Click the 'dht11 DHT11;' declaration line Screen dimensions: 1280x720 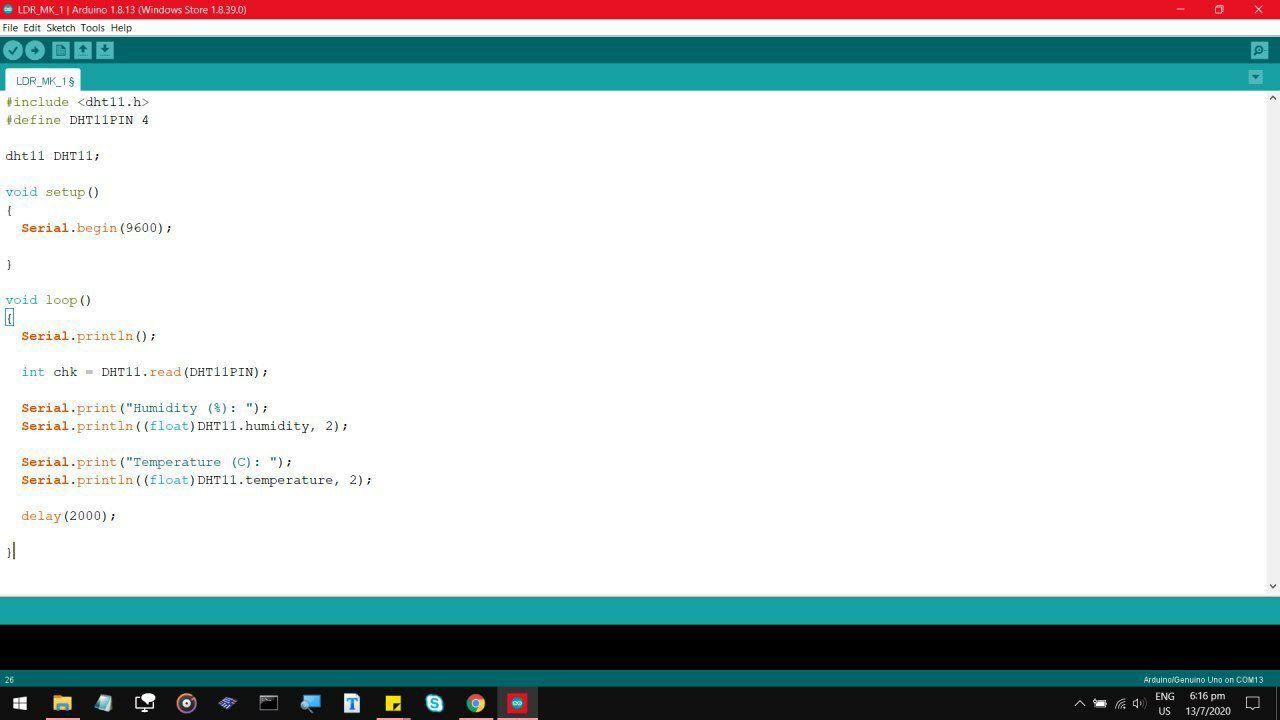53,156
